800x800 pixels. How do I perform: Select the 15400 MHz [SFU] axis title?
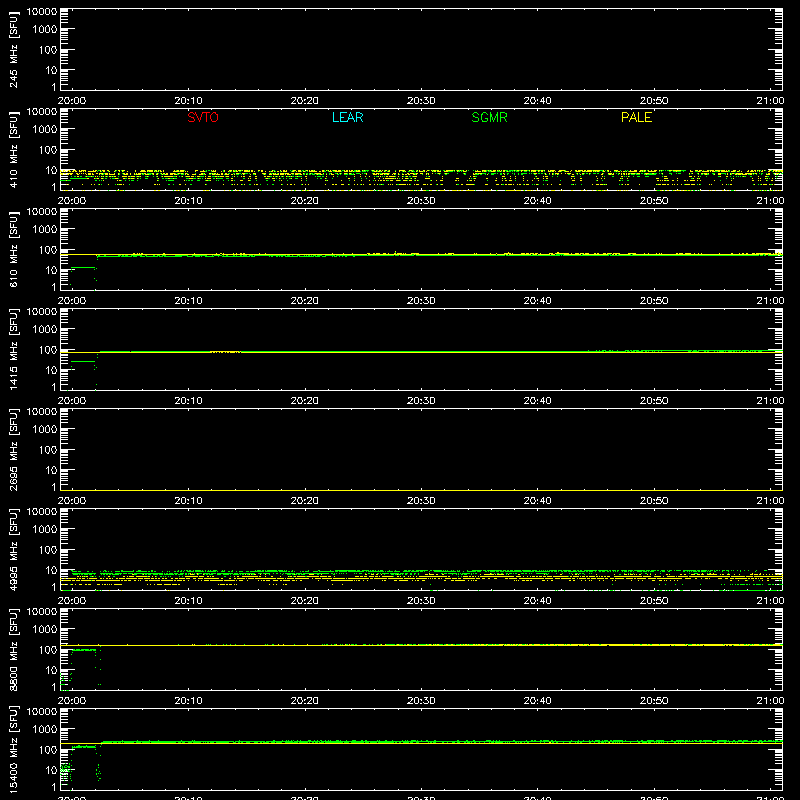[14, 749]
